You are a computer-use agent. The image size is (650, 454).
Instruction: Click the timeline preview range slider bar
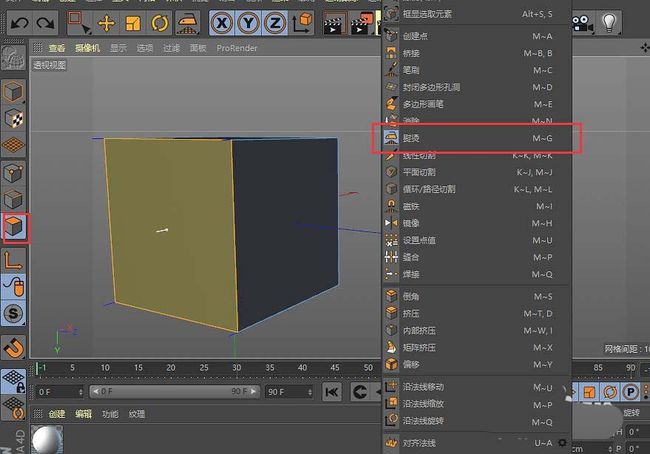point(175,391)
